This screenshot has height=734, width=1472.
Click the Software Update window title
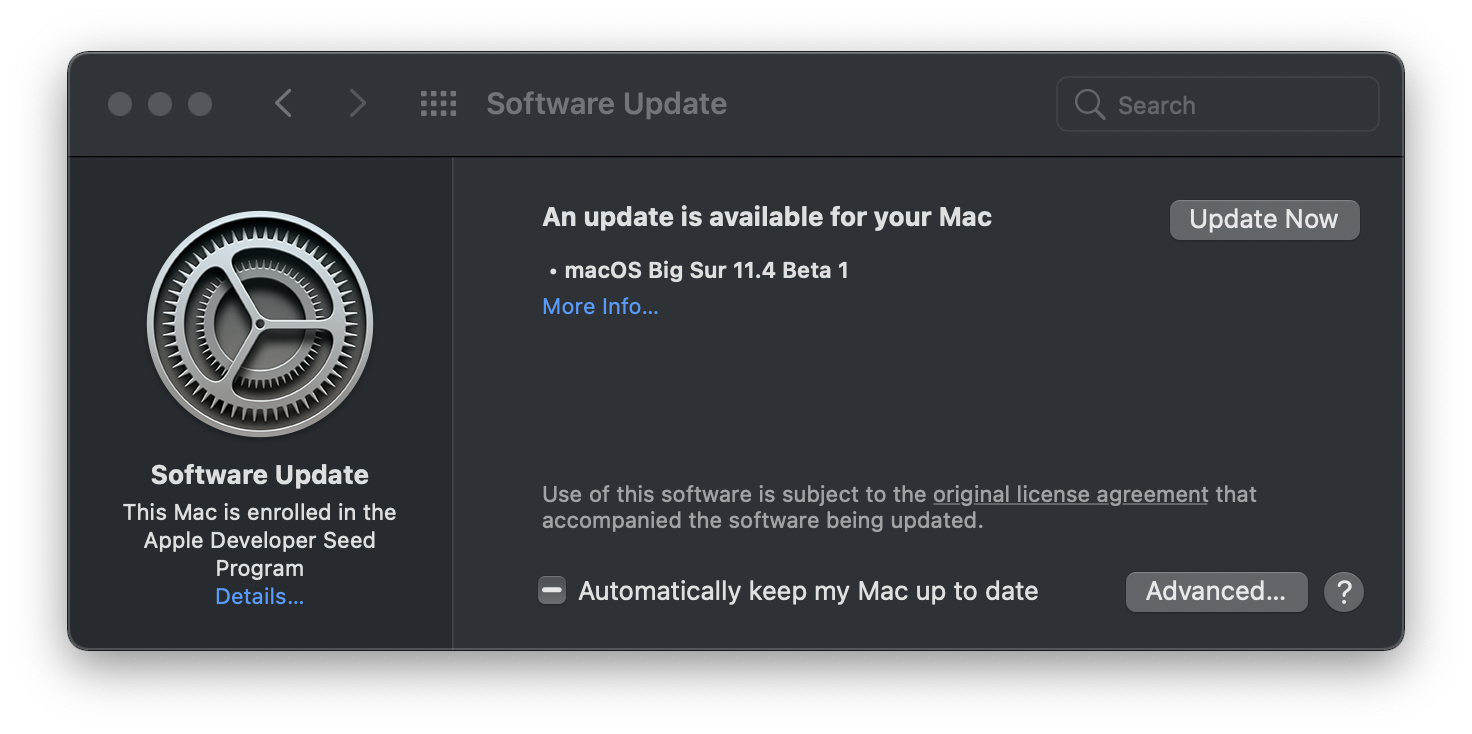click(606, 104)
